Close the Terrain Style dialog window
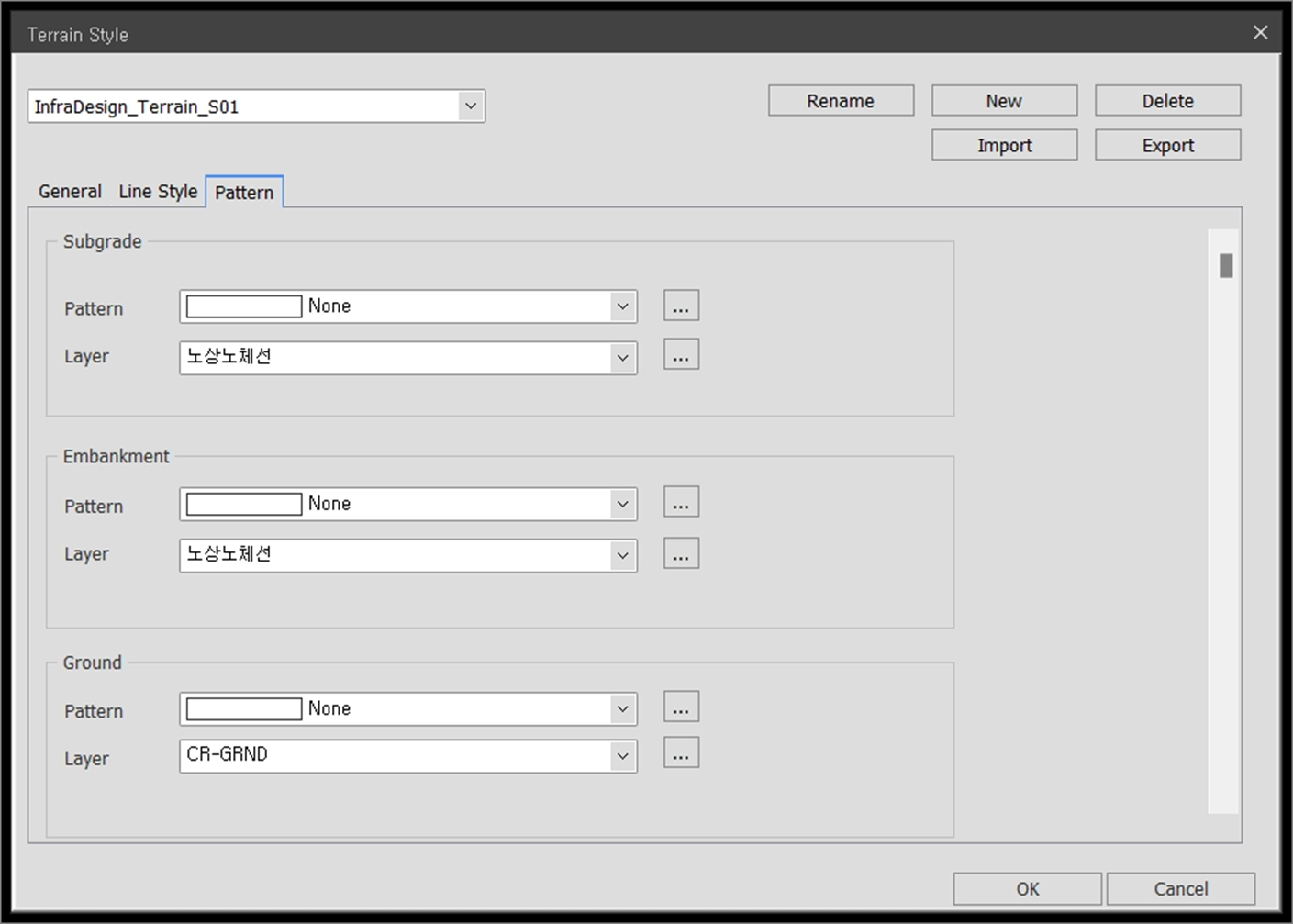 1261,33
